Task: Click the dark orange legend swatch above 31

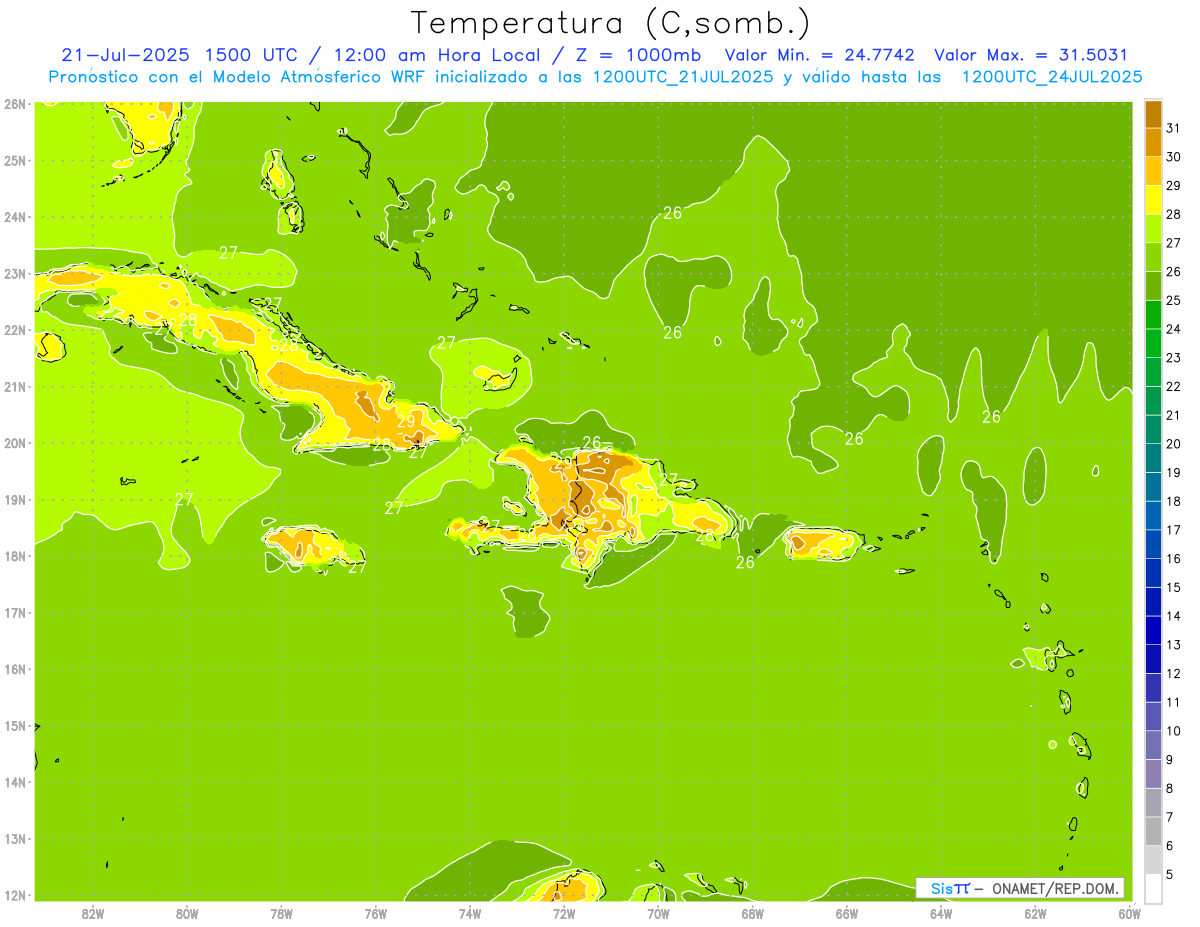Action: (1153, 115)
